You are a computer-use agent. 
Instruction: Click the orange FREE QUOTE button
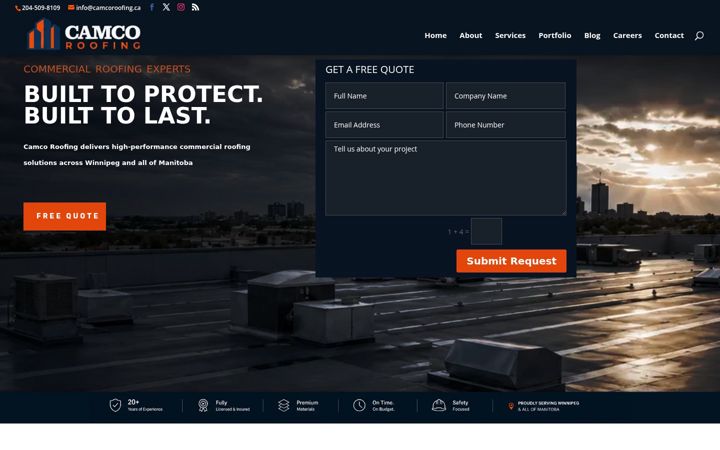pyautogui.click(x=65, y=216)
